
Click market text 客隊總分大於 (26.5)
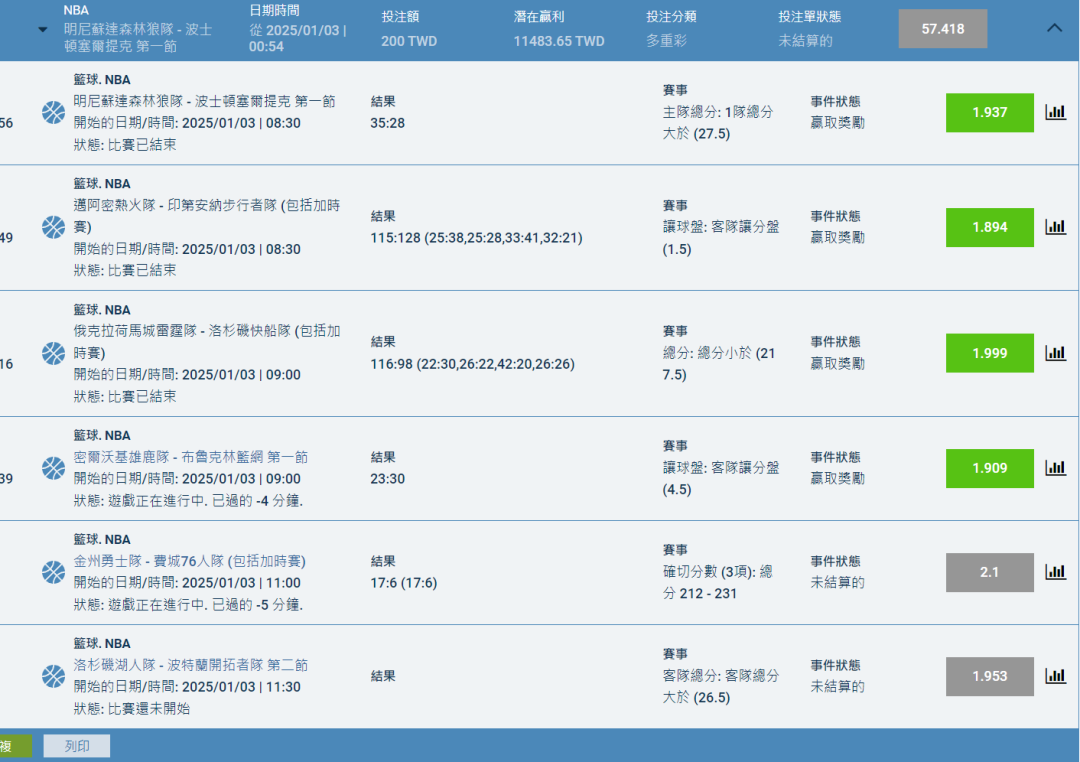[720, 686]
